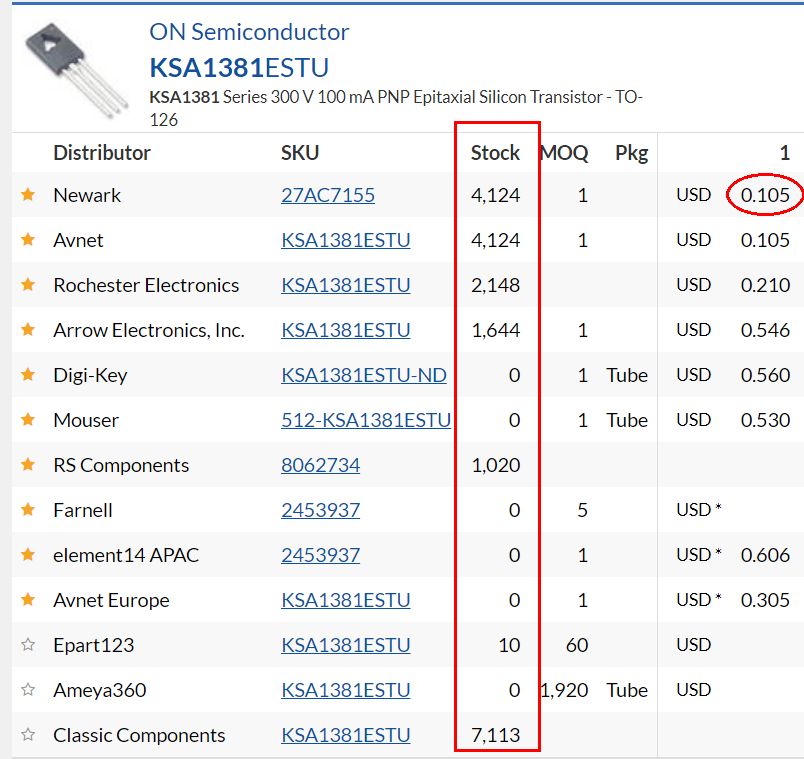The height and width of the screenshot is (759, 804).
Task: Click the quantity 1 price column header
Action: coord(785,153)
